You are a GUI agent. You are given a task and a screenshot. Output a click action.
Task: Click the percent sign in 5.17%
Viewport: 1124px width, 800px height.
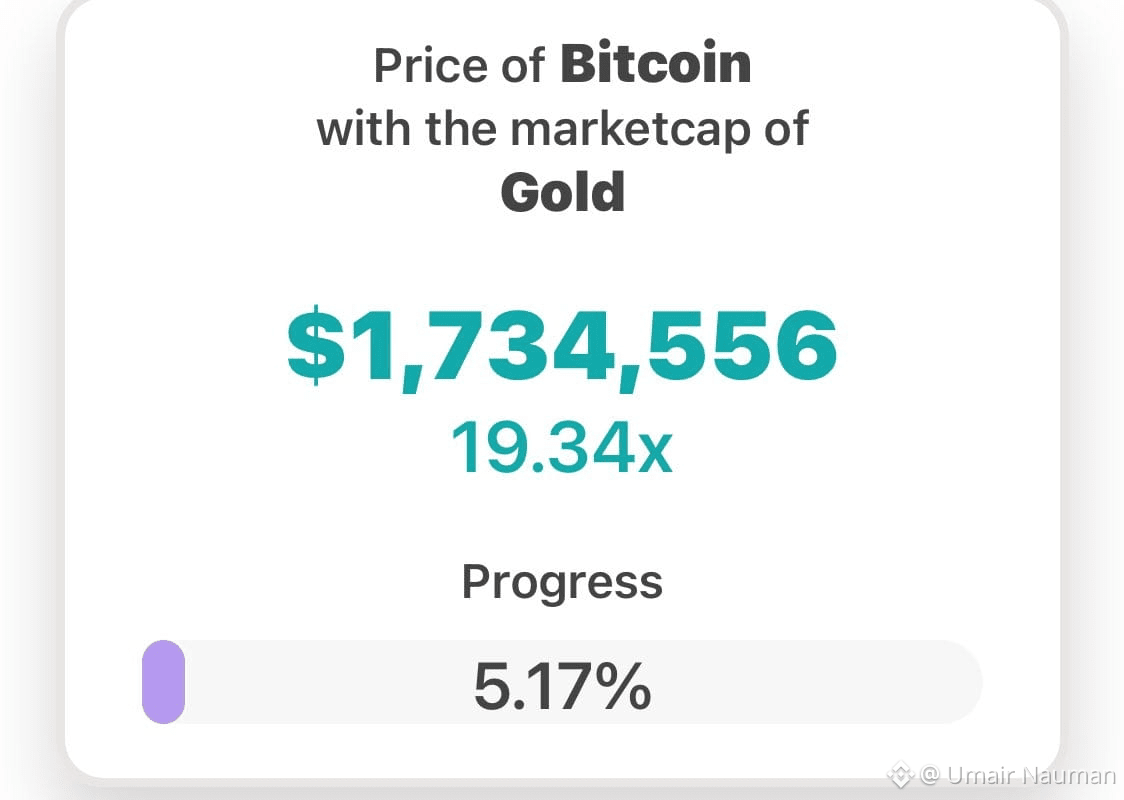coord(622,686)
